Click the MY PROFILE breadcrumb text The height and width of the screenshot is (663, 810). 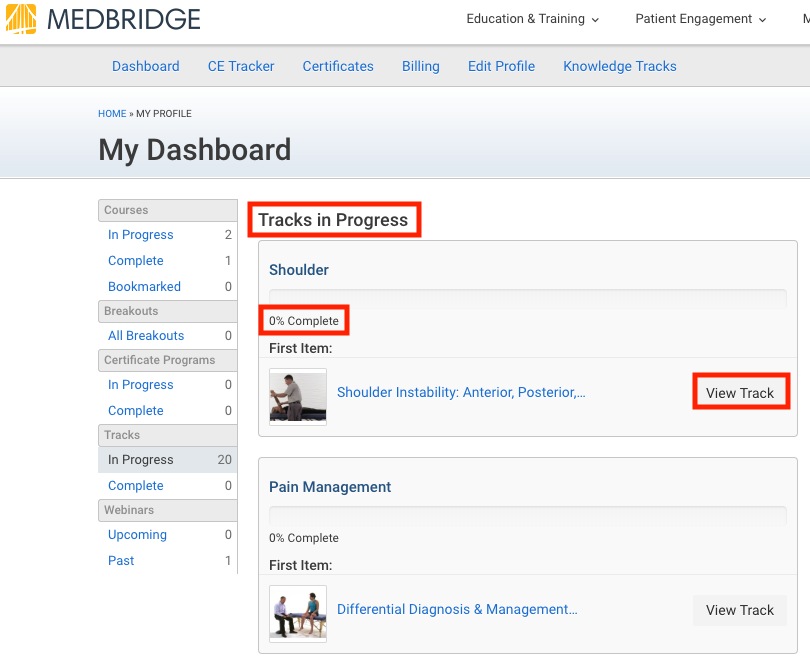pos(164,114)
